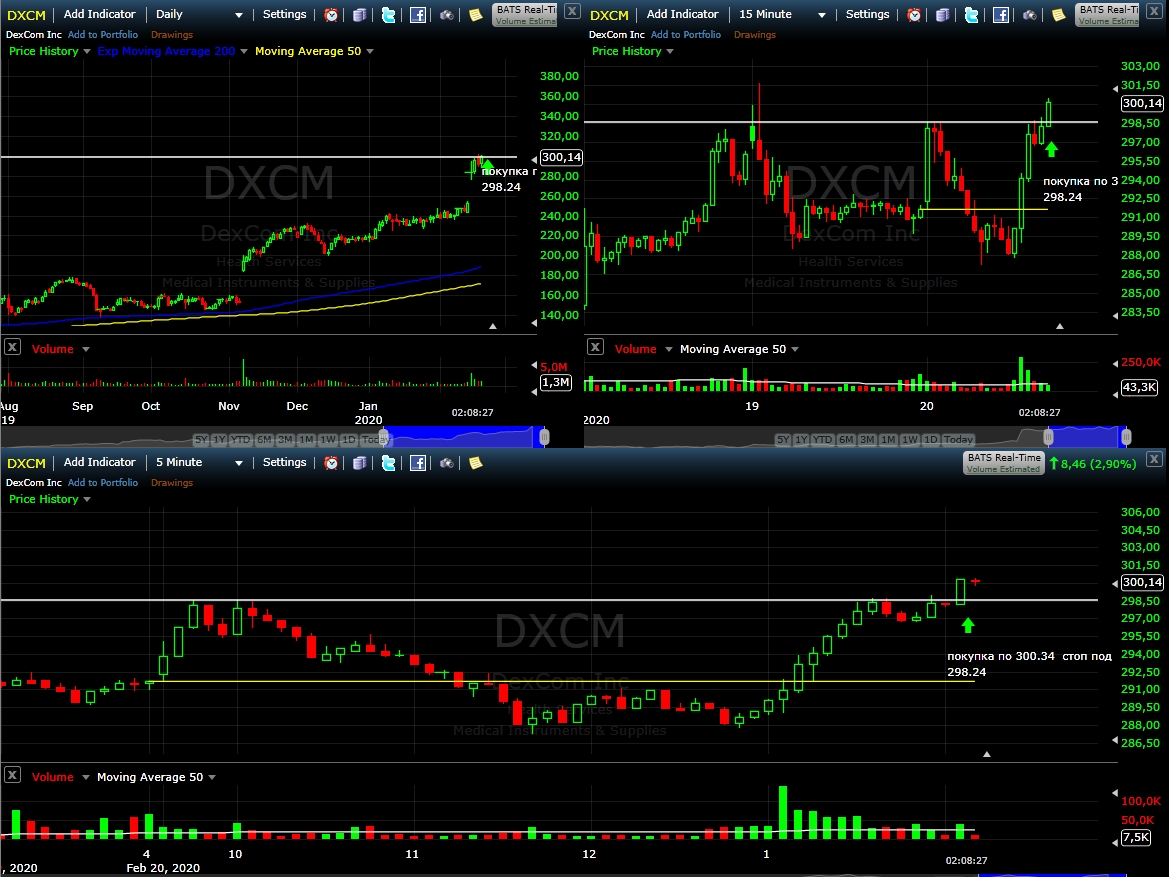Viewport: 1169px width, 877px height.
Task: Close the Volume pane in the 15 Minute chart
Action: tap(595, 347)
